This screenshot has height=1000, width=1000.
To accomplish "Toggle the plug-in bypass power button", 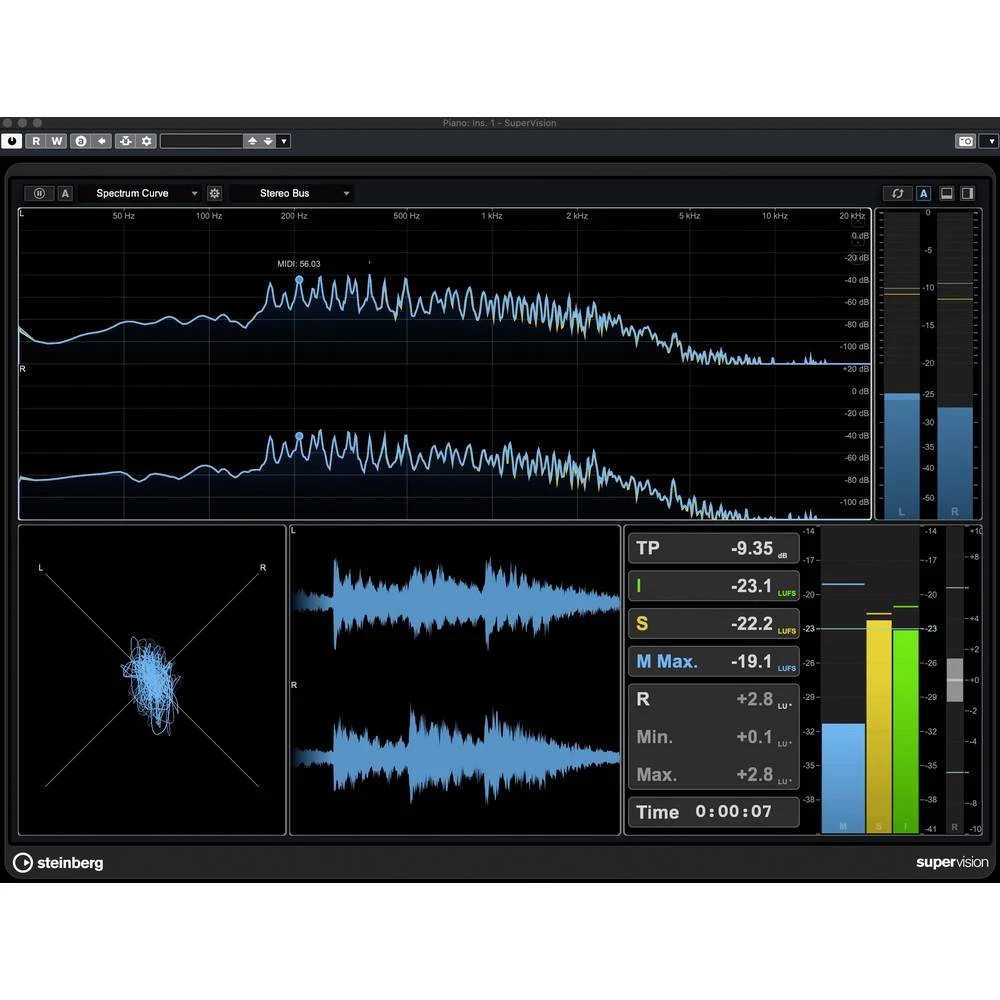I will click(11, 141).
